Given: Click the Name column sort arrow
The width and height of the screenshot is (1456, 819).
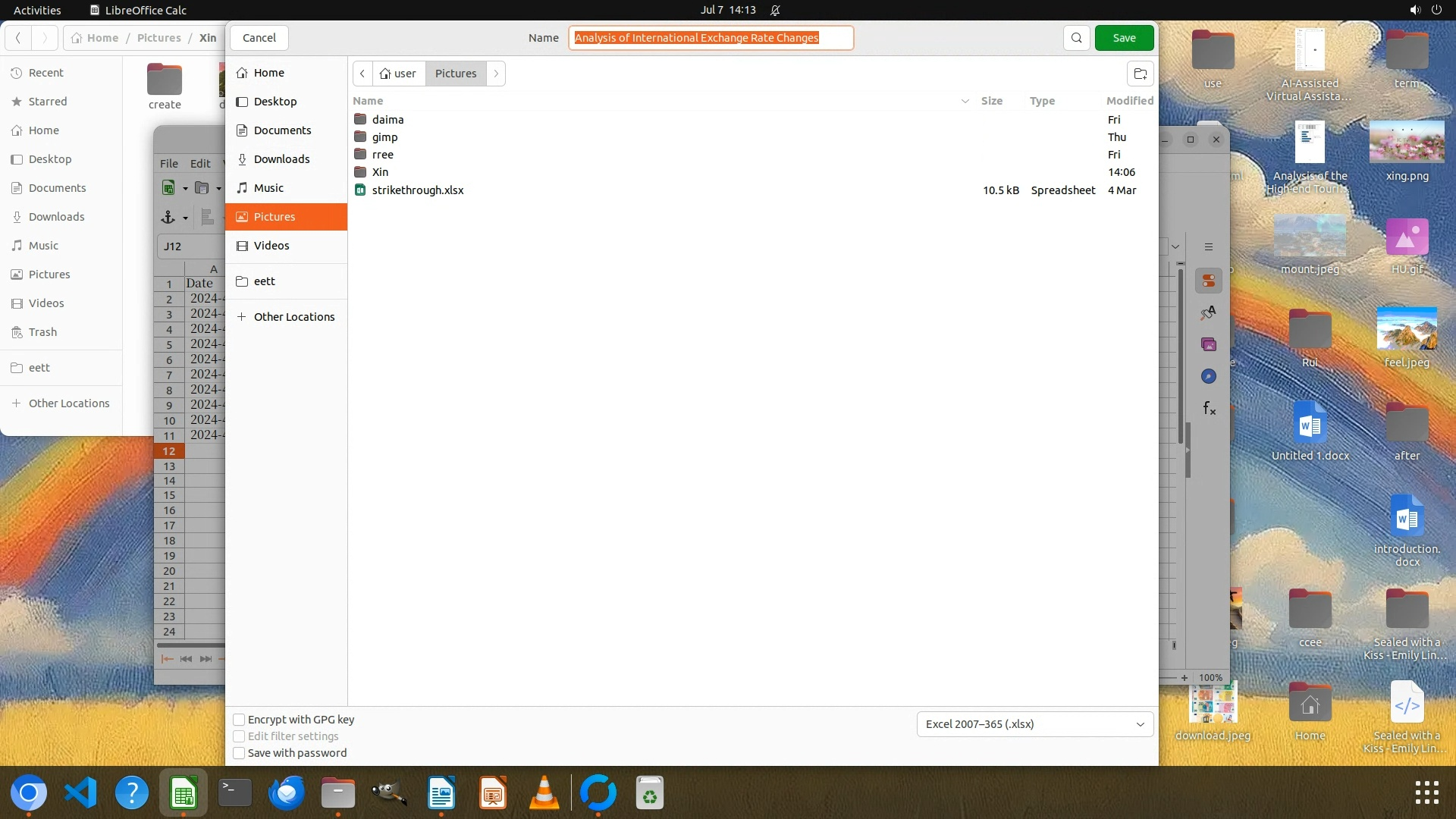Looking at the screenshot, I should click(x=965, y=101).
